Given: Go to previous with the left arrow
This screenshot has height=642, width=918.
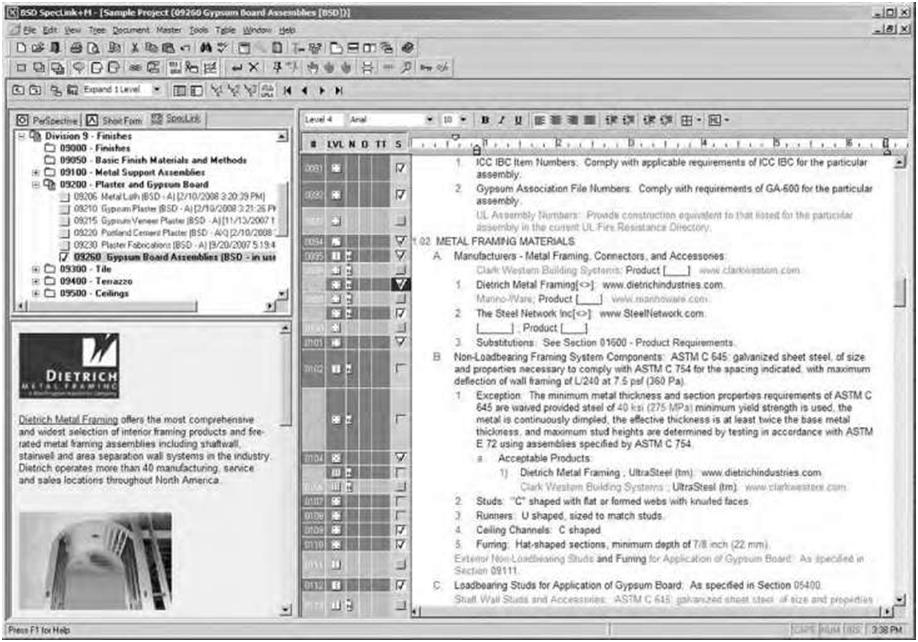Looking at the screenshot, I should click(304, 91).
